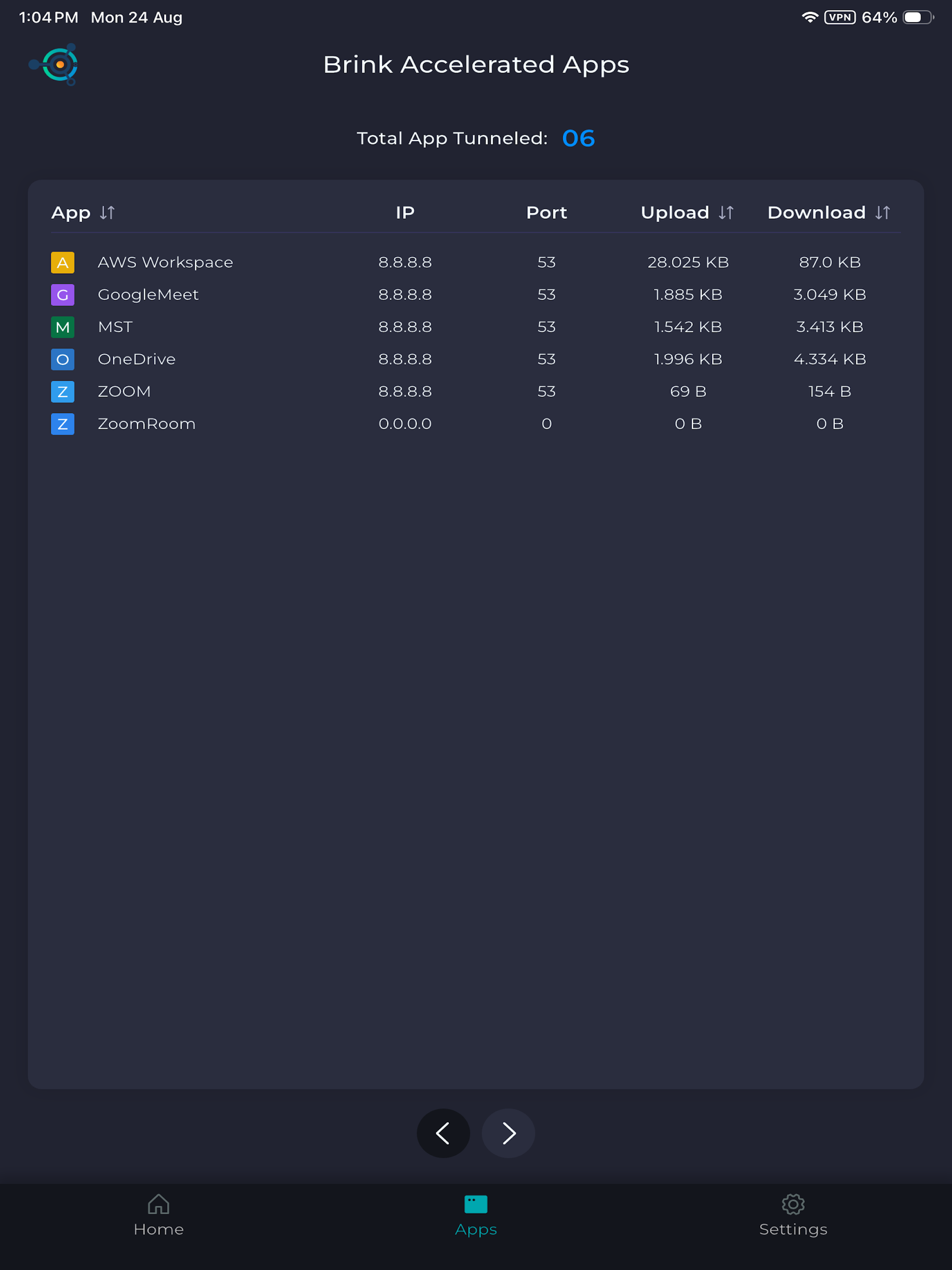Tap the Wi-Fi status icon
952x1270 pixels.
[x=809, y=17]
